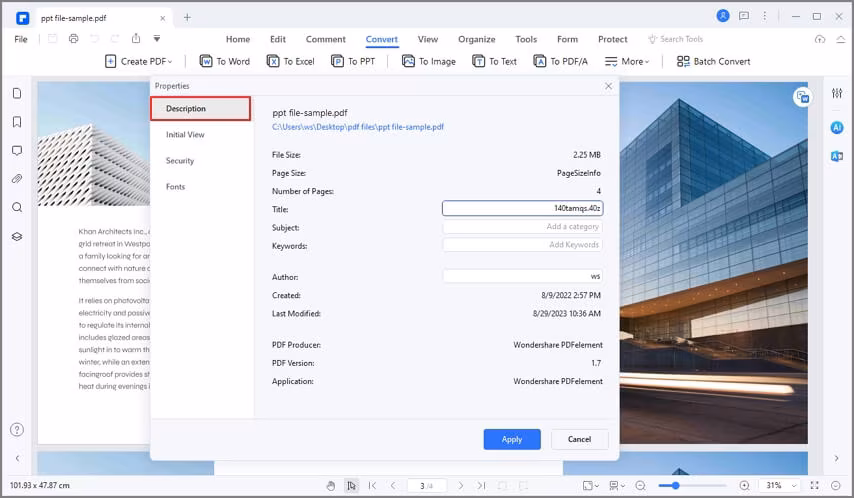Screen dimensions: 854x498
Task: Switch to the Home tab
Action: pos(238,39)
